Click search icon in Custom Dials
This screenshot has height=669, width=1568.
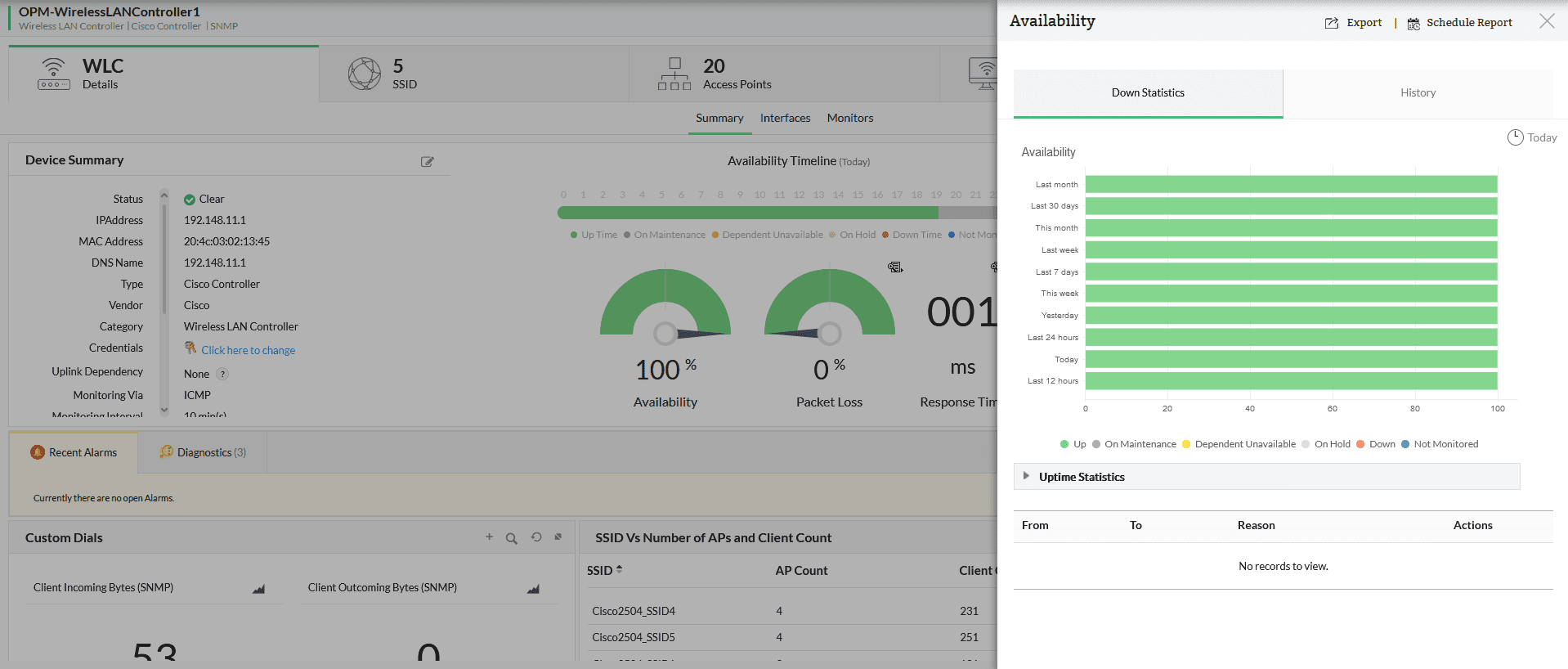(x=512, y=538)
